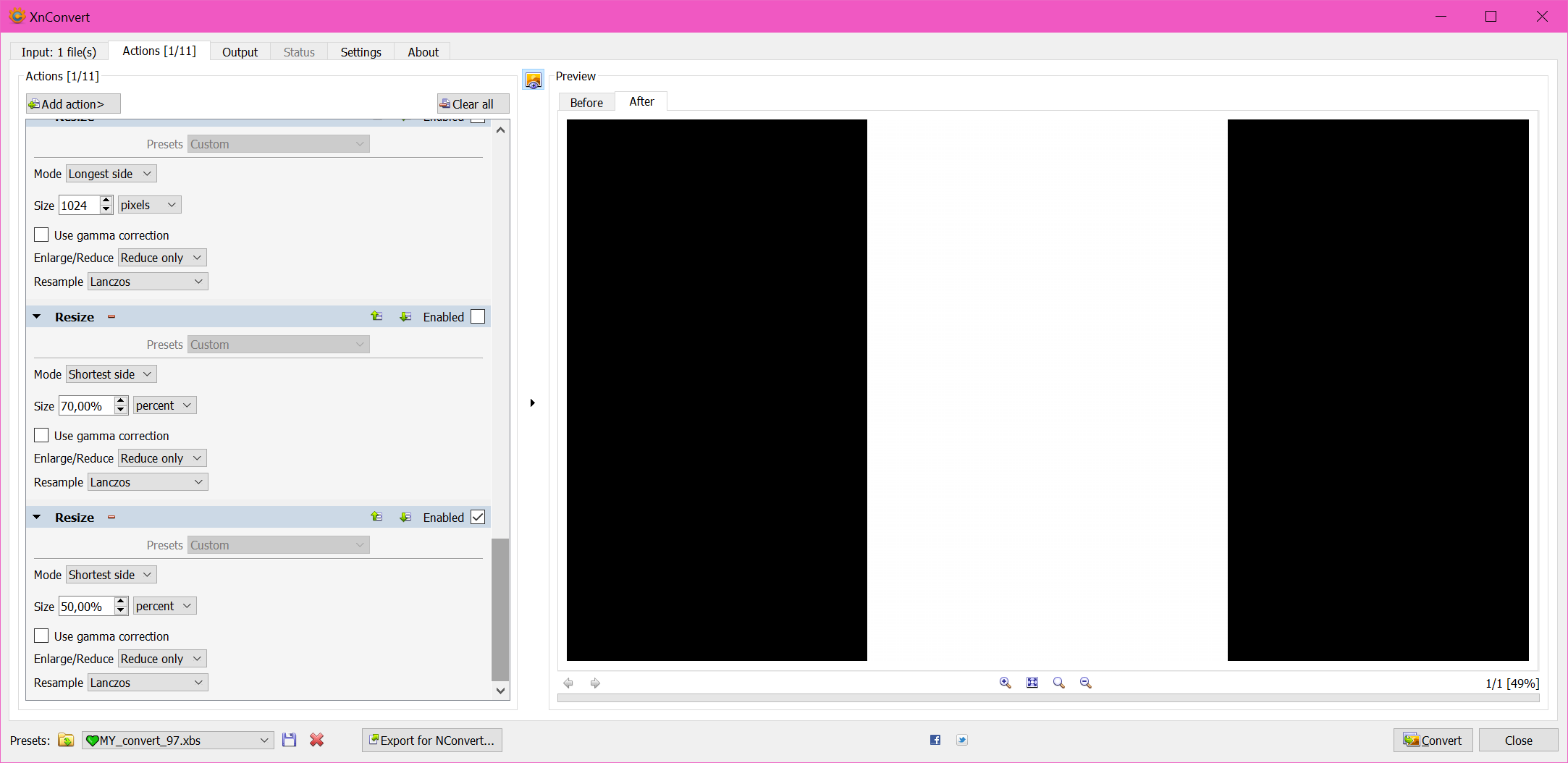Click the fit-to-window preview icon
Image resolution: width=1568 pixels, height=763 pixels.
[1032, 683]
